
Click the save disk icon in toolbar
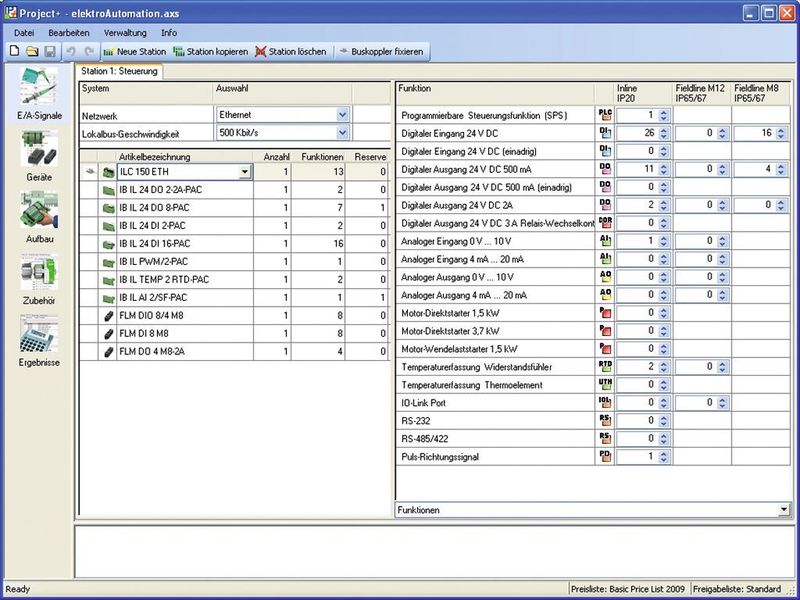[49, 51]
